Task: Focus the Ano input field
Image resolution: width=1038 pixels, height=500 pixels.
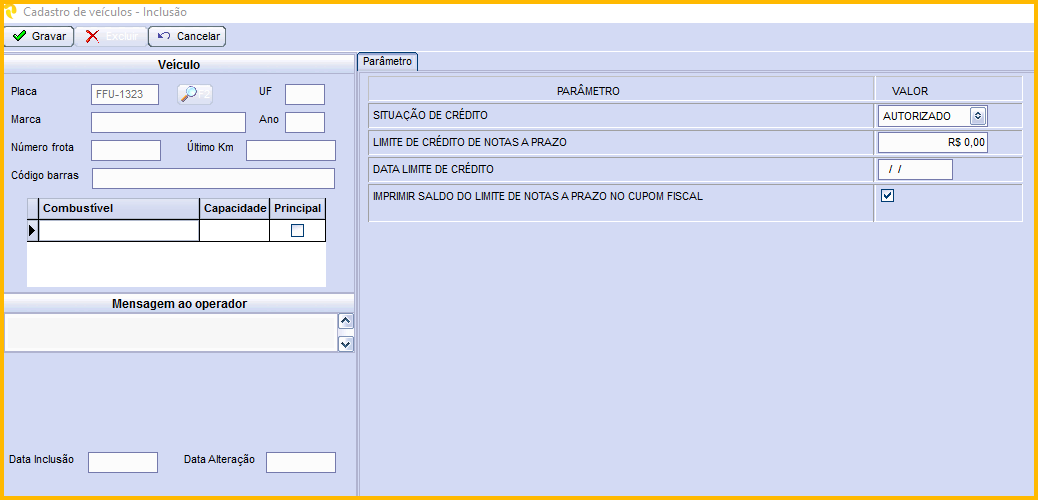Action: [x=305, y=123]
